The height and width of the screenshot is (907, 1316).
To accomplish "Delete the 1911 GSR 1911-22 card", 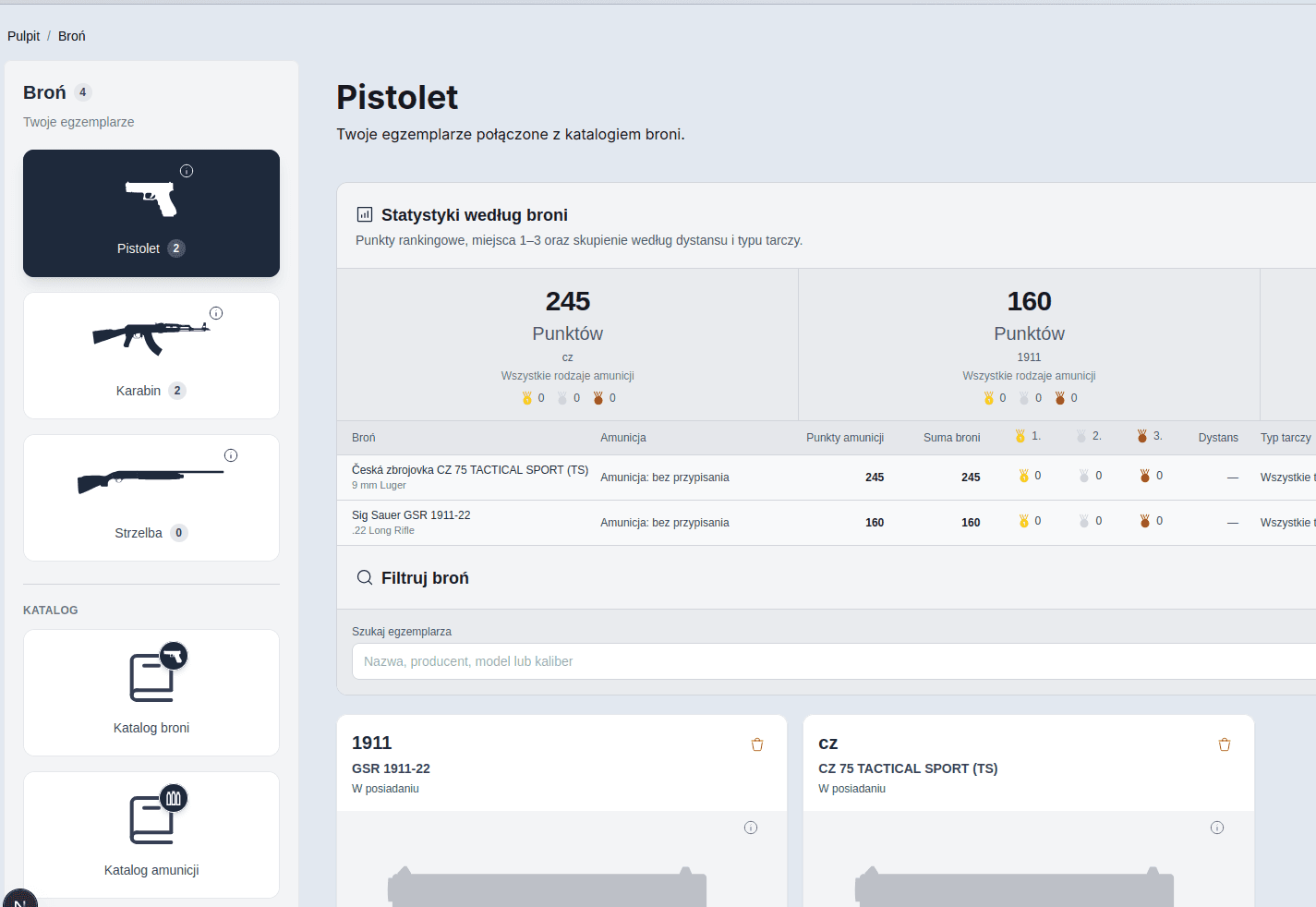I will [x=757, y=744].
